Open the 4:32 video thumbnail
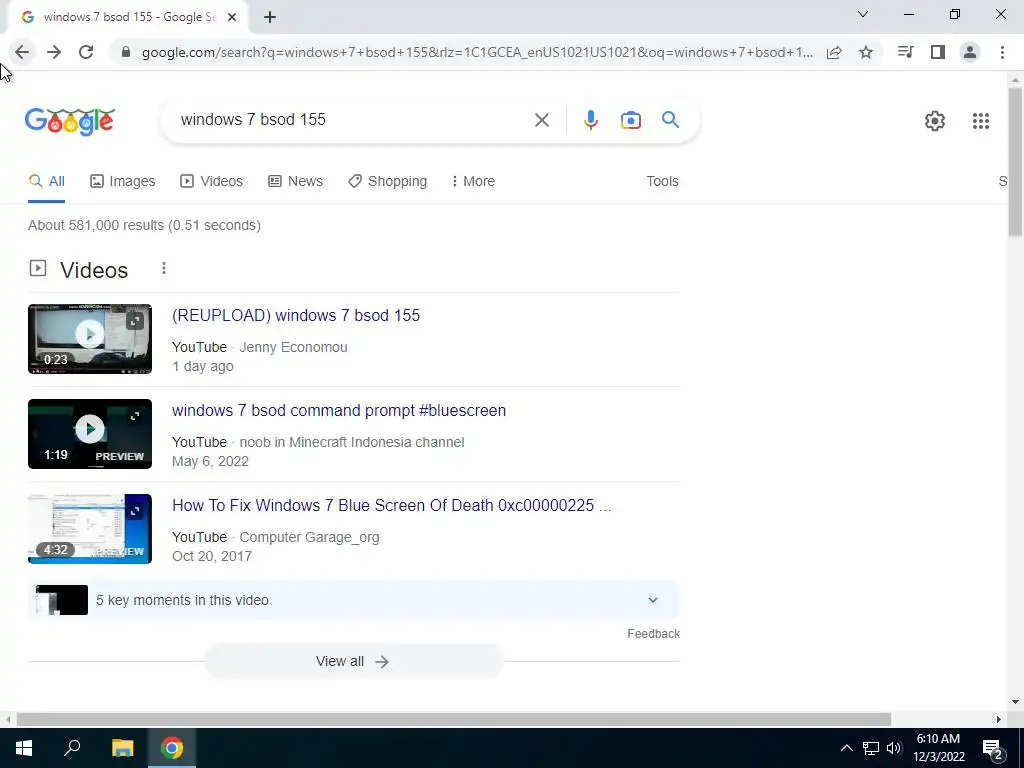Viewport: 1024px width, 768px height. click(89, 529)
